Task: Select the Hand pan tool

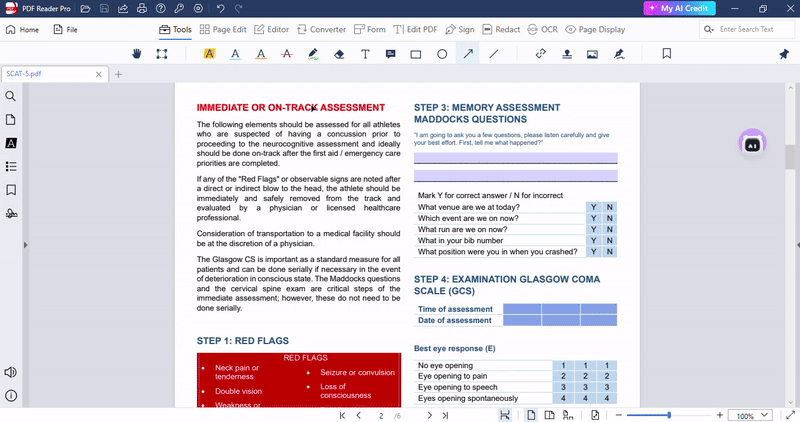Action: [x=136, y=54]
